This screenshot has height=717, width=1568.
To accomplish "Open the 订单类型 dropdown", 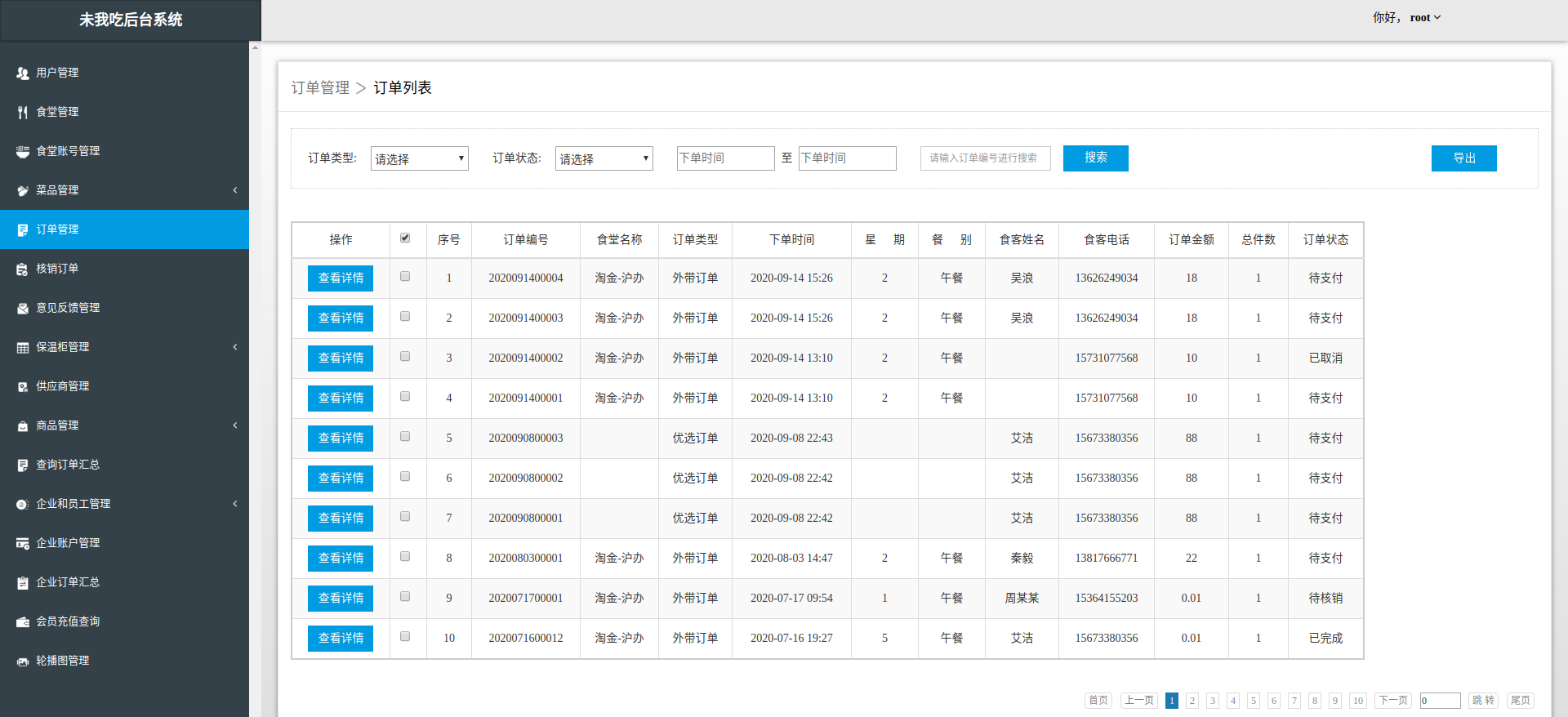I will 420,158.
